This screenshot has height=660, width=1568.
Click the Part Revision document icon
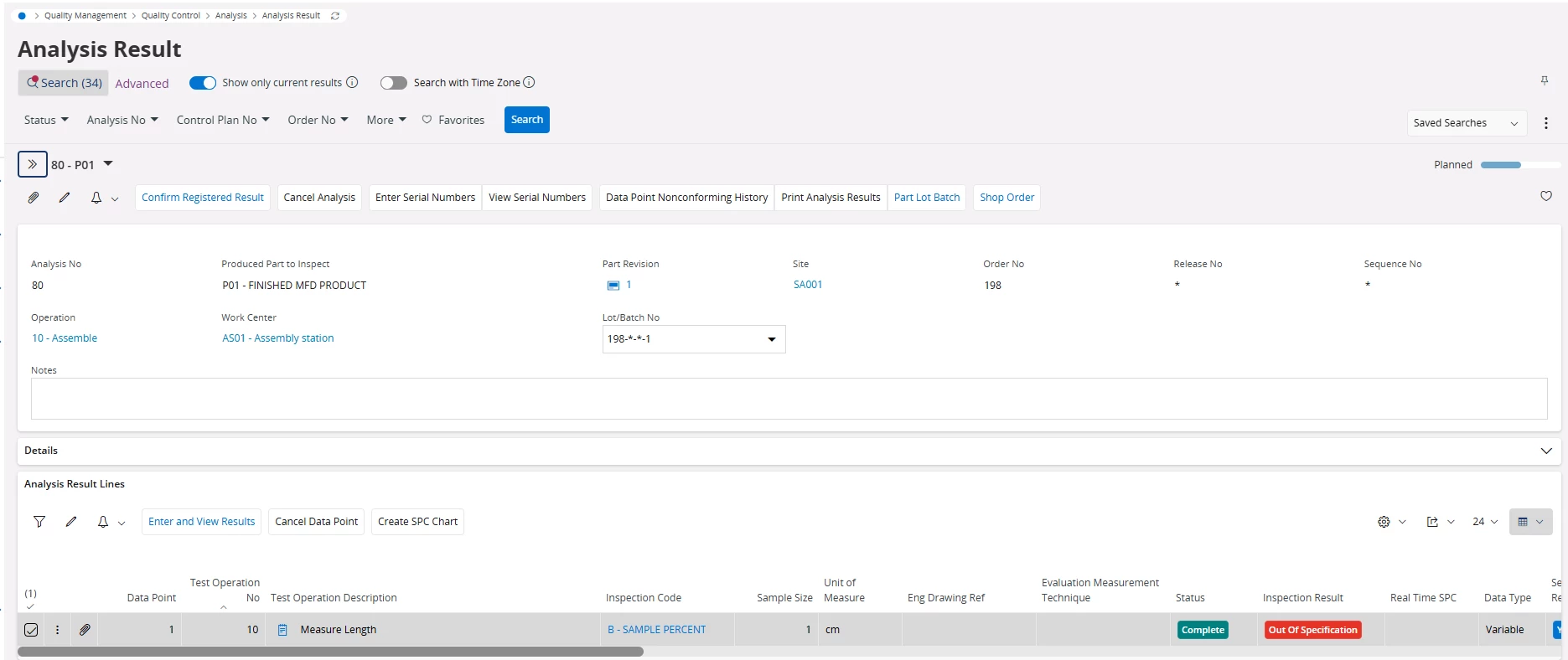pos(613,286)
